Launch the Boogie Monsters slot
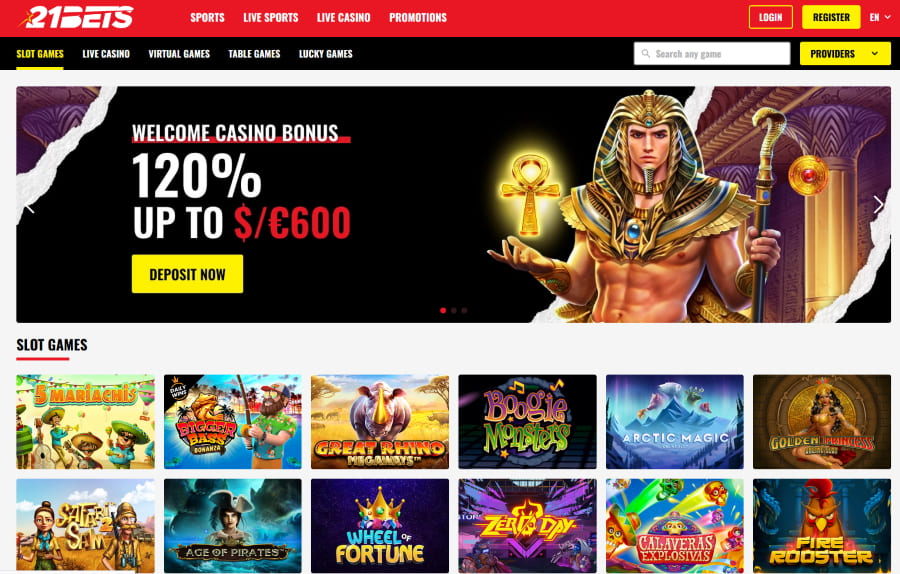 click(x=527, y=422)
